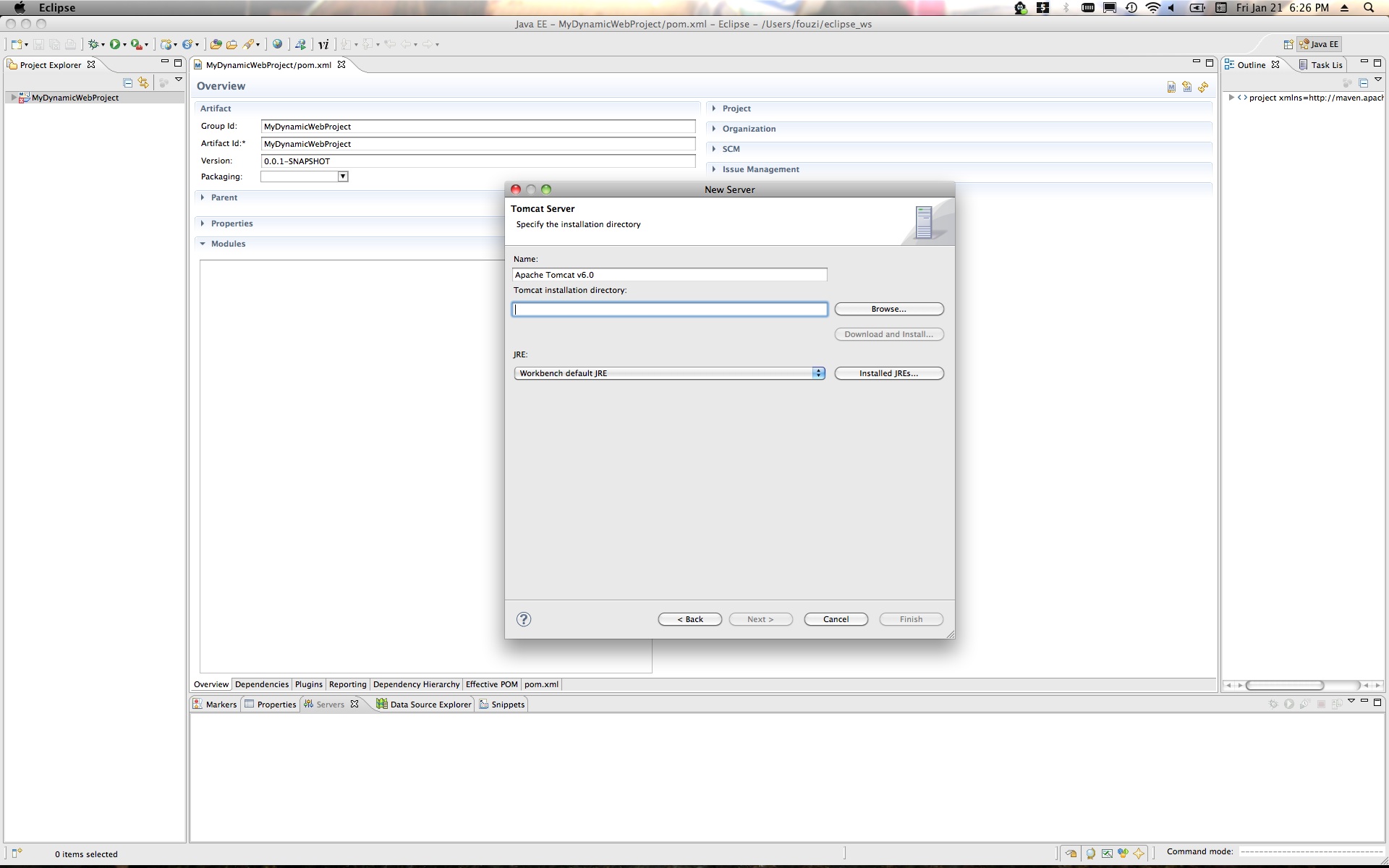1389x868 pixels.
Task: Click the Web Services launch icon
Action: 300,44
